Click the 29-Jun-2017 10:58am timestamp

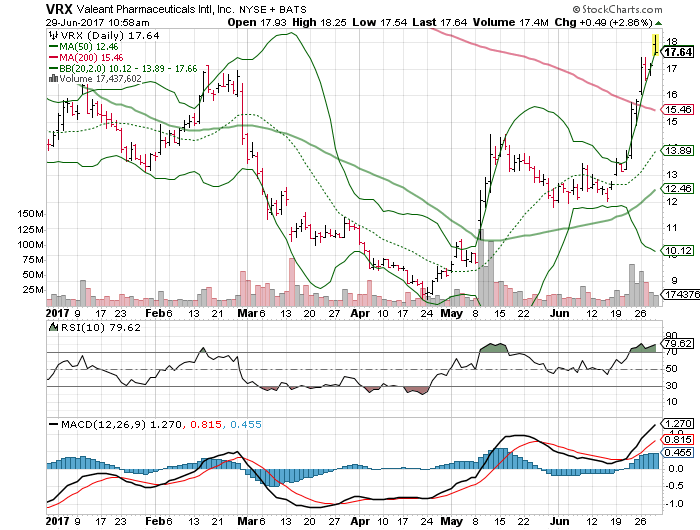click(97, 23)
